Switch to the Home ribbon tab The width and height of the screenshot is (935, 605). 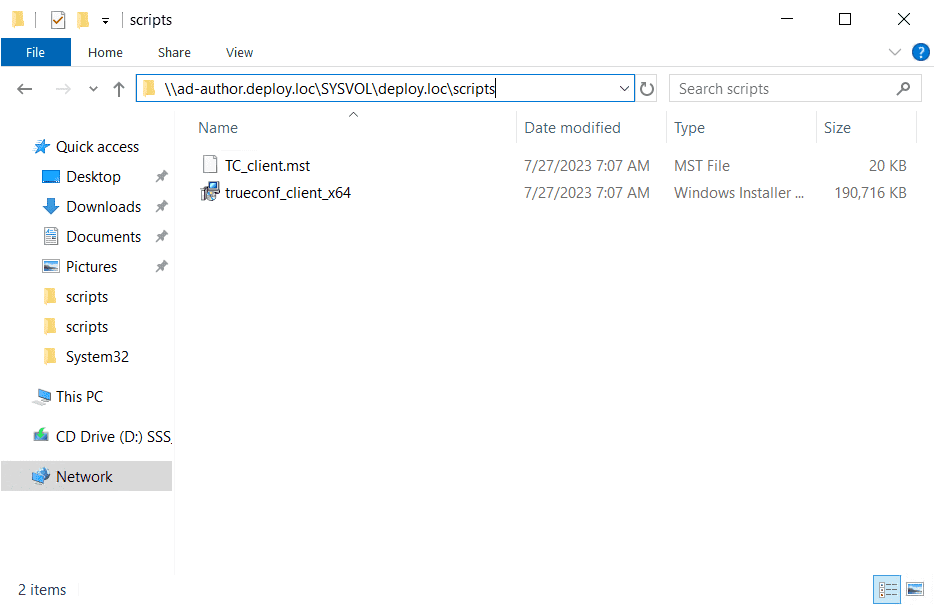click(105, 52)
